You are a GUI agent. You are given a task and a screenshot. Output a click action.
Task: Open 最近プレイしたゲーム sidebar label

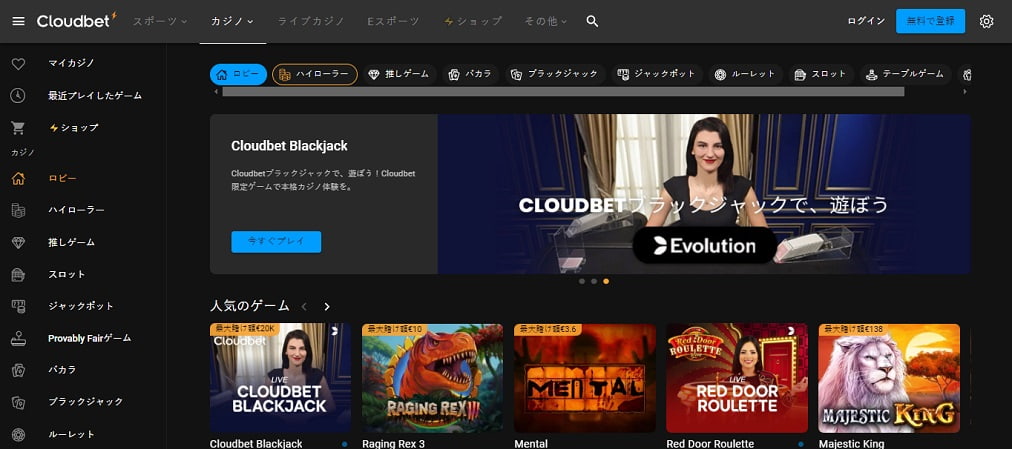tap(95, 95)
